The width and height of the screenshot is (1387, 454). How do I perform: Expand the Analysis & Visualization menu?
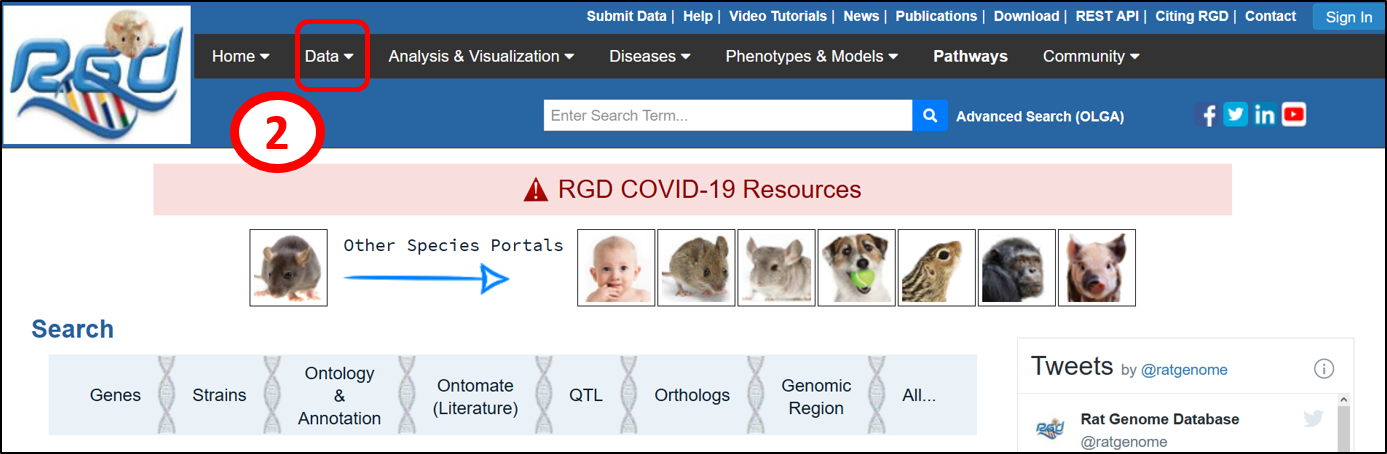pos(481,57)
